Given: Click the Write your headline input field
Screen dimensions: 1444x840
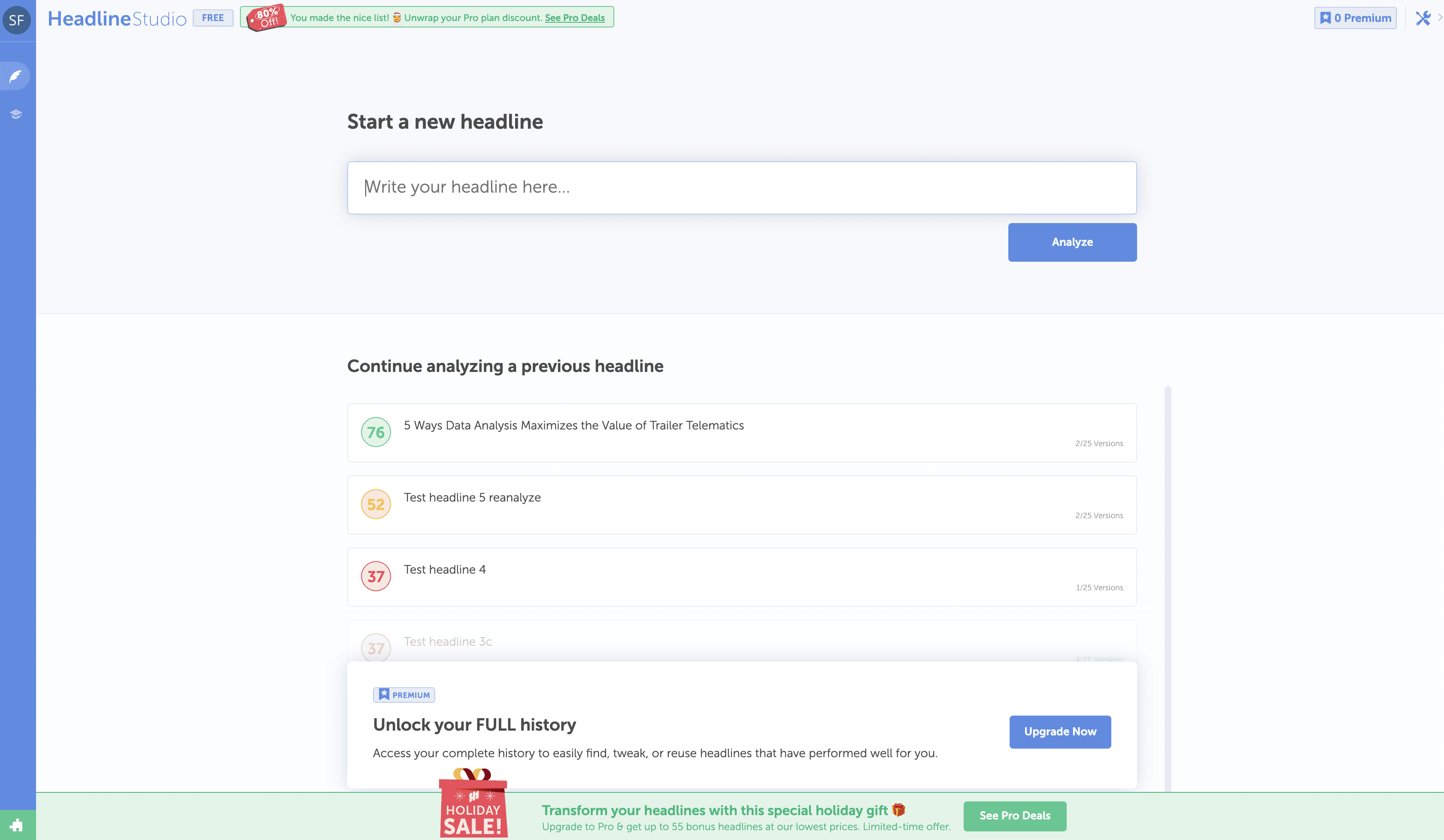Looking at the screenshot, I should pos(741,188).
